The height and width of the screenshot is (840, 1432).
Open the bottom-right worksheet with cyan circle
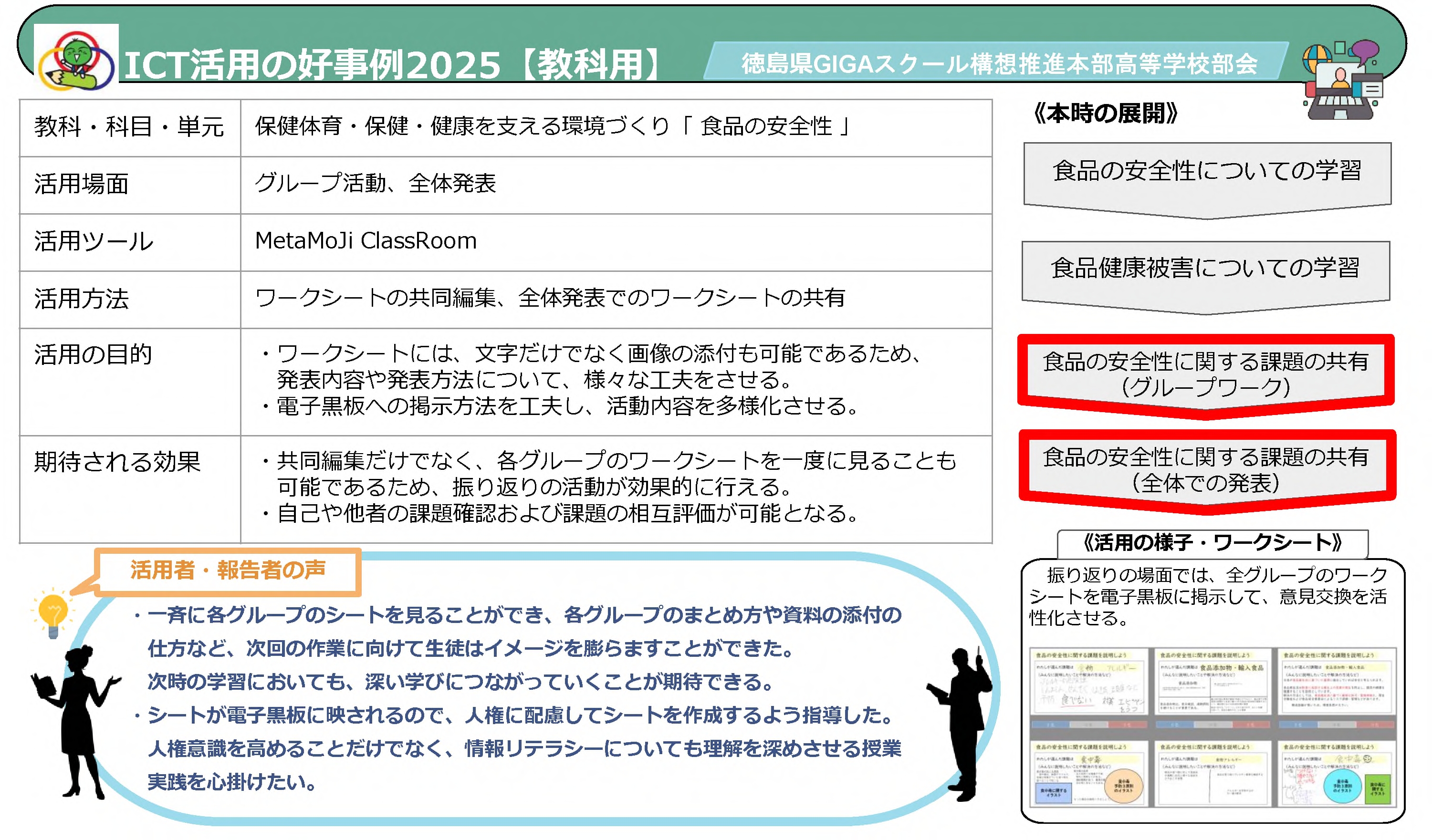coord(1337,774)
